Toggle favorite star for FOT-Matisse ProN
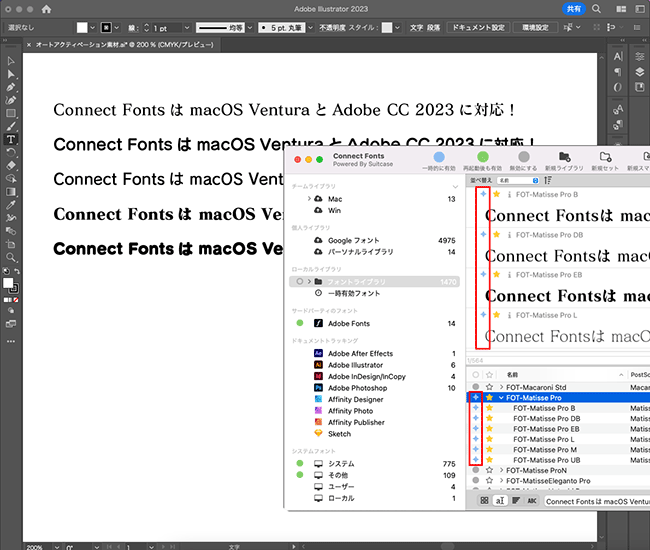 [490, 470]
